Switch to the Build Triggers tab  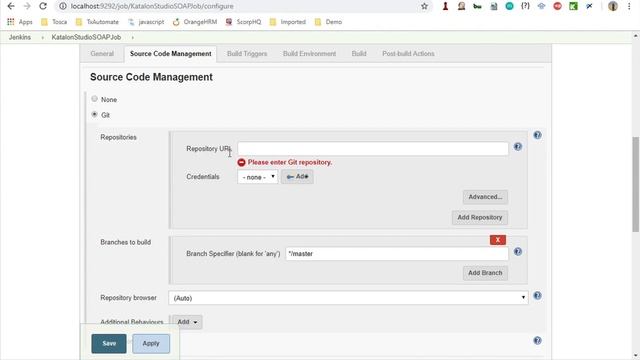247,53
